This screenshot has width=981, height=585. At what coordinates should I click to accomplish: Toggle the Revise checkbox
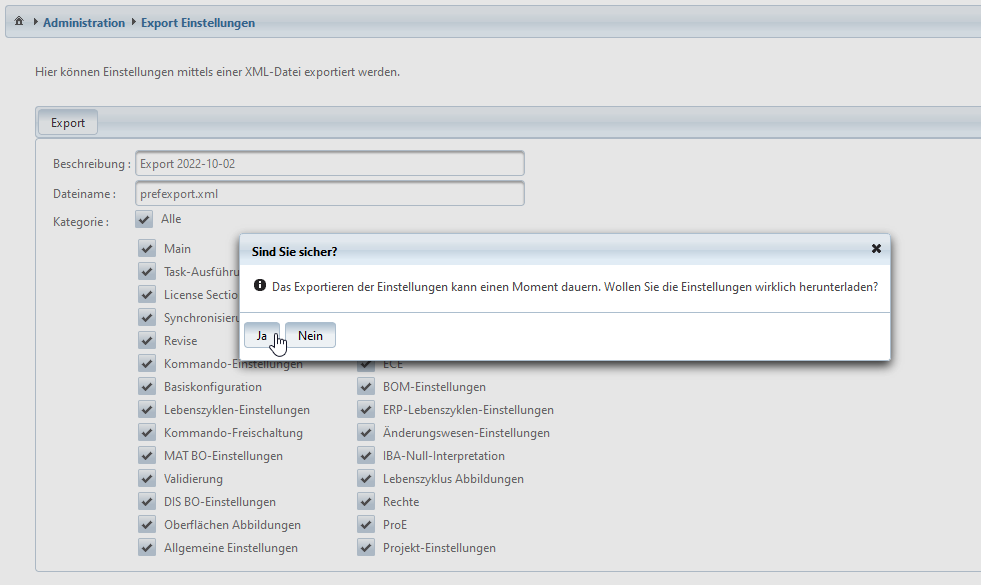click(x=148, y=341)
